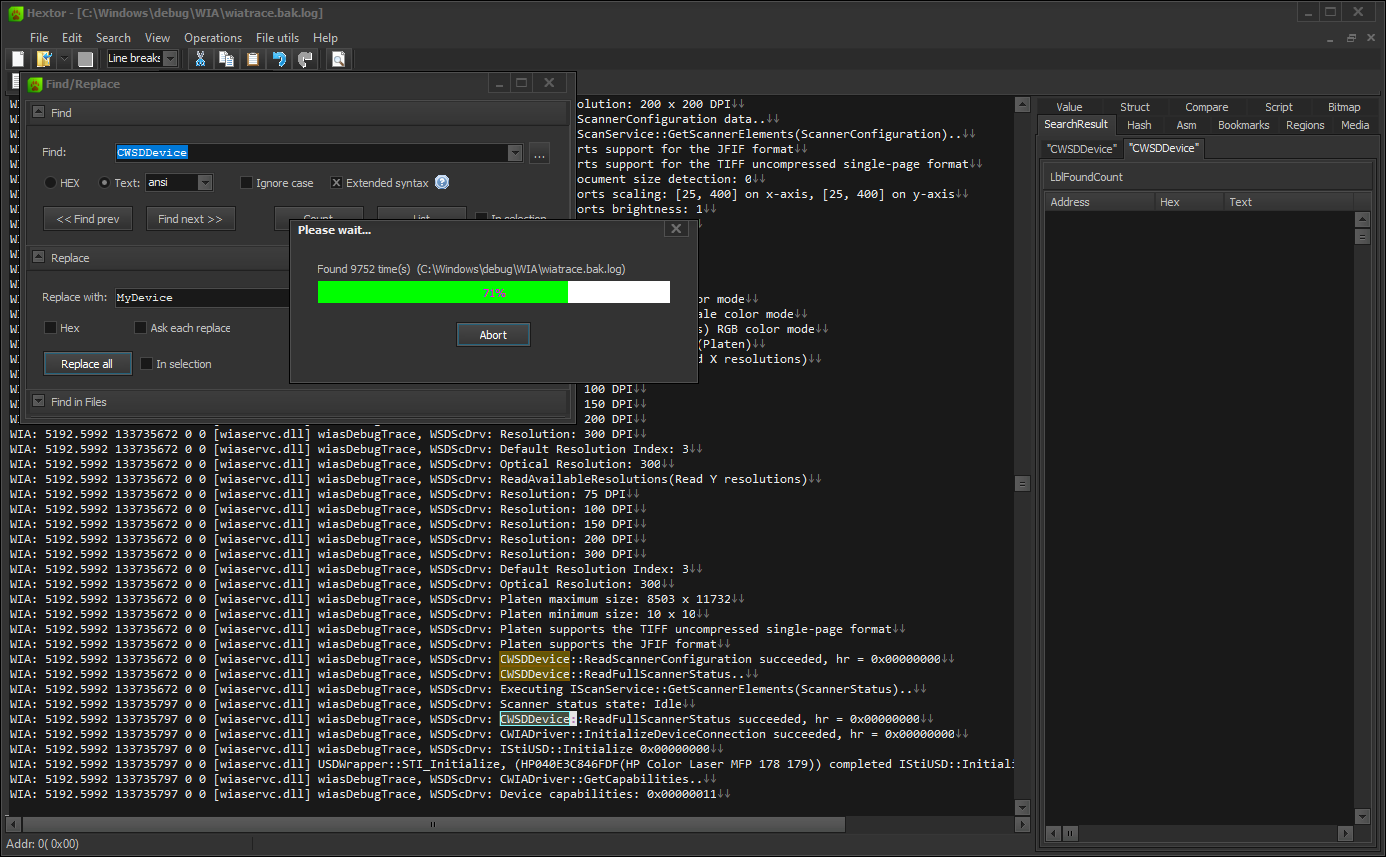
Task: Switch to the Bookmarks tab
Action: coord(1243,125)
